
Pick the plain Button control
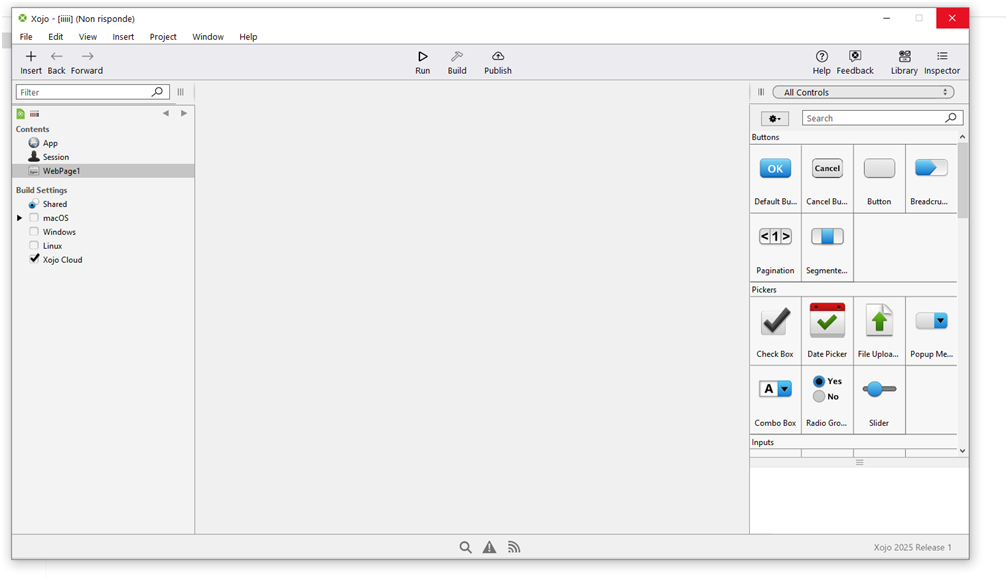879,178
